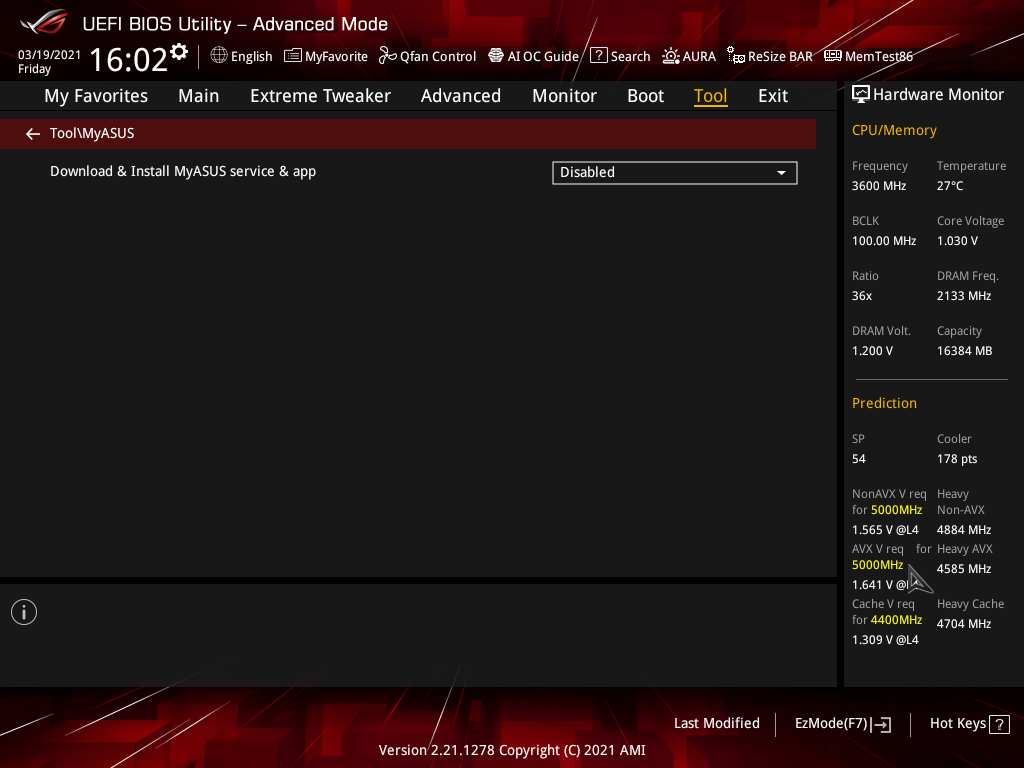The width and height of the screenshot is (1024, 768).
Task: Open MyFavorite list icon
Action: 293,56
